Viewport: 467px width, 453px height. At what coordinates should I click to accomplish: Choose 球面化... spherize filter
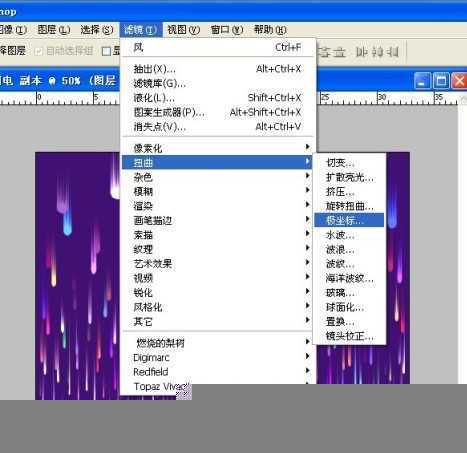click(349, 307)
